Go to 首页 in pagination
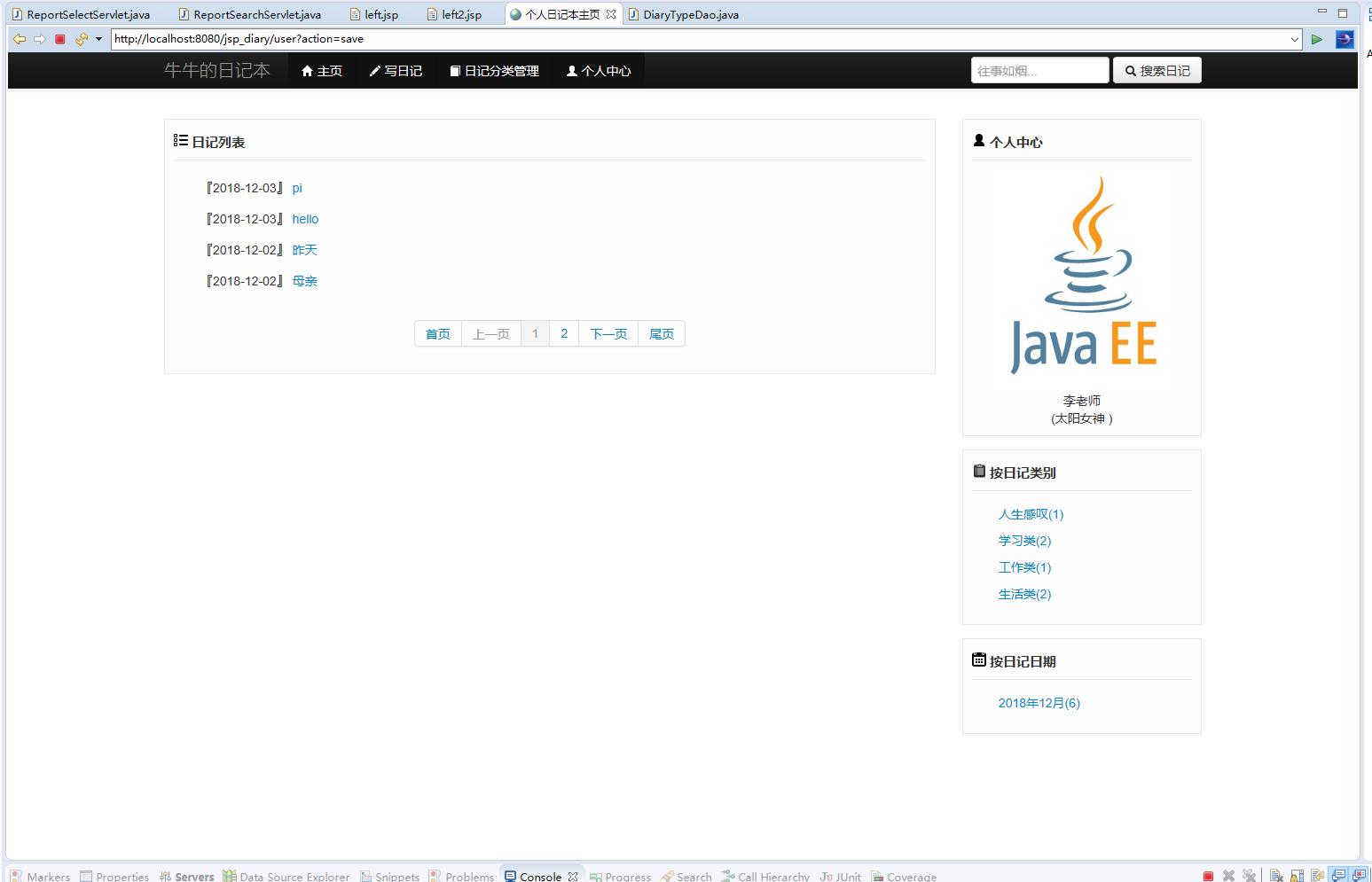The width and height of the screenshot is (1372, 882). 438,334
